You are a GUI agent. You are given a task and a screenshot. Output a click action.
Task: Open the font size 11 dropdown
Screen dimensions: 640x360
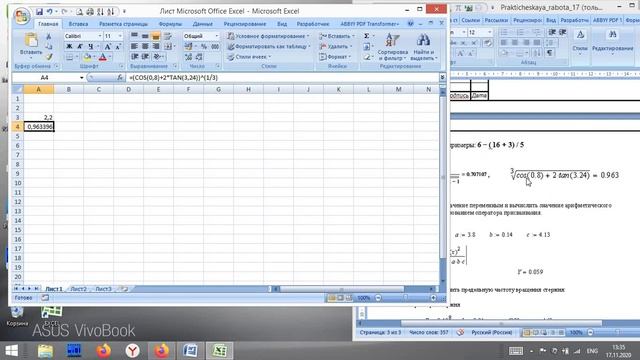pyautogui.click(x=120, y=36)
